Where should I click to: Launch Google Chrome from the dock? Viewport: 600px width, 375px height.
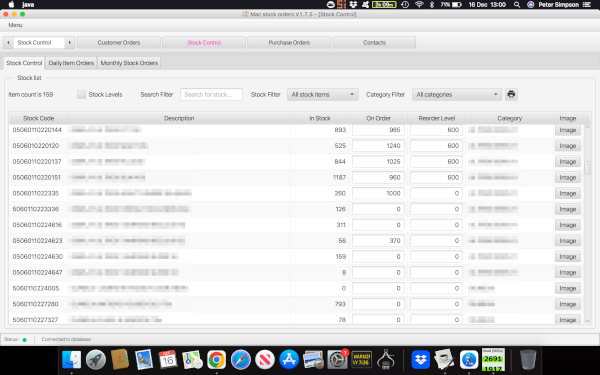click(x=216, y=360)
